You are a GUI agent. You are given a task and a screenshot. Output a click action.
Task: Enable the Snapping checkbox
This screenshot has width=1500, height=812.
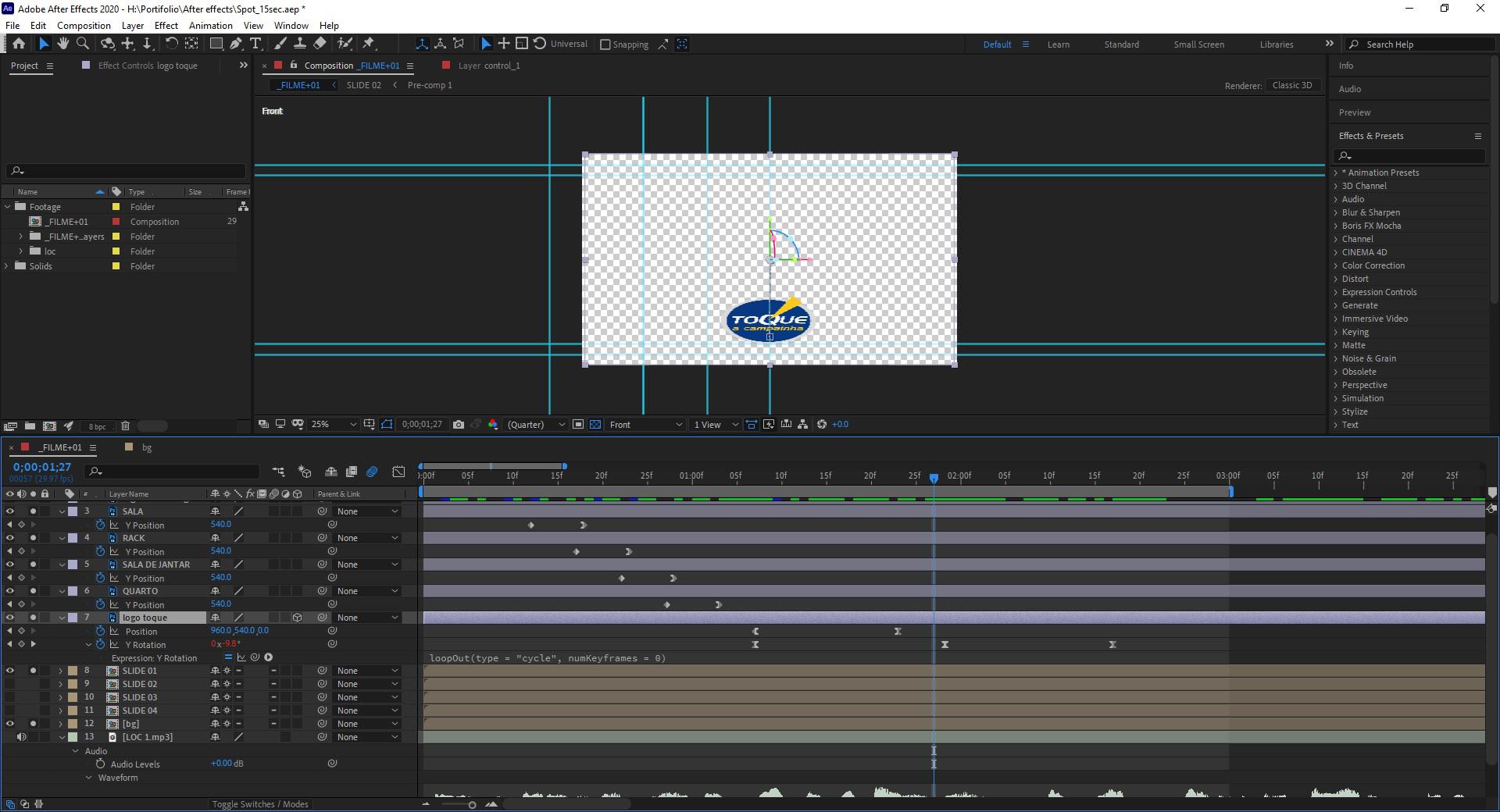605,45
